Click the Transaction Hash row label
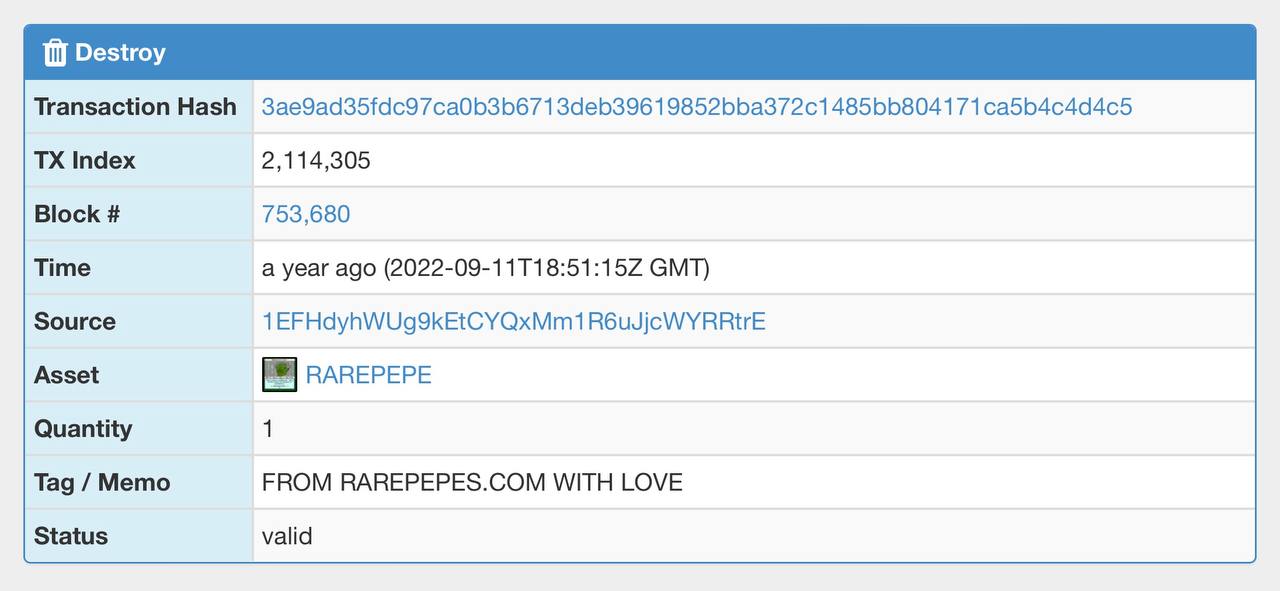1280x591 pixels. [135, 107]
